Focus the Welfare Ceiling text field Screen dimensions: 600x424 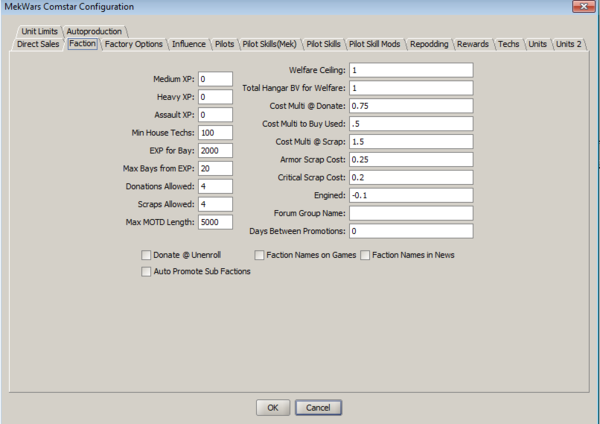[410, 70]
